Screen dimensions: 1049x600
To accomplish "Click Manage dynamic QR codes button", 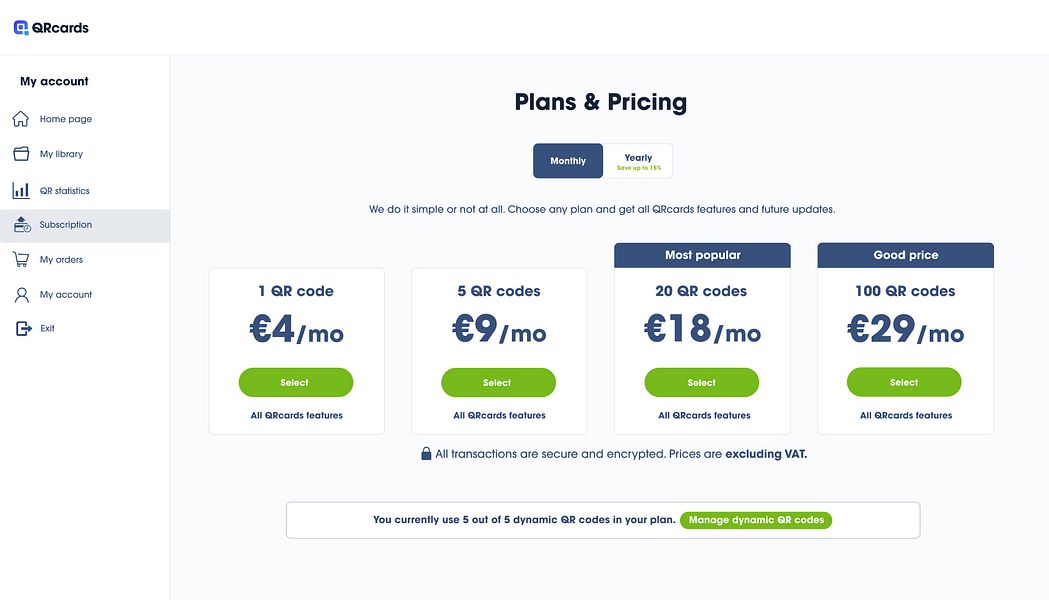I will coord(756,520).
